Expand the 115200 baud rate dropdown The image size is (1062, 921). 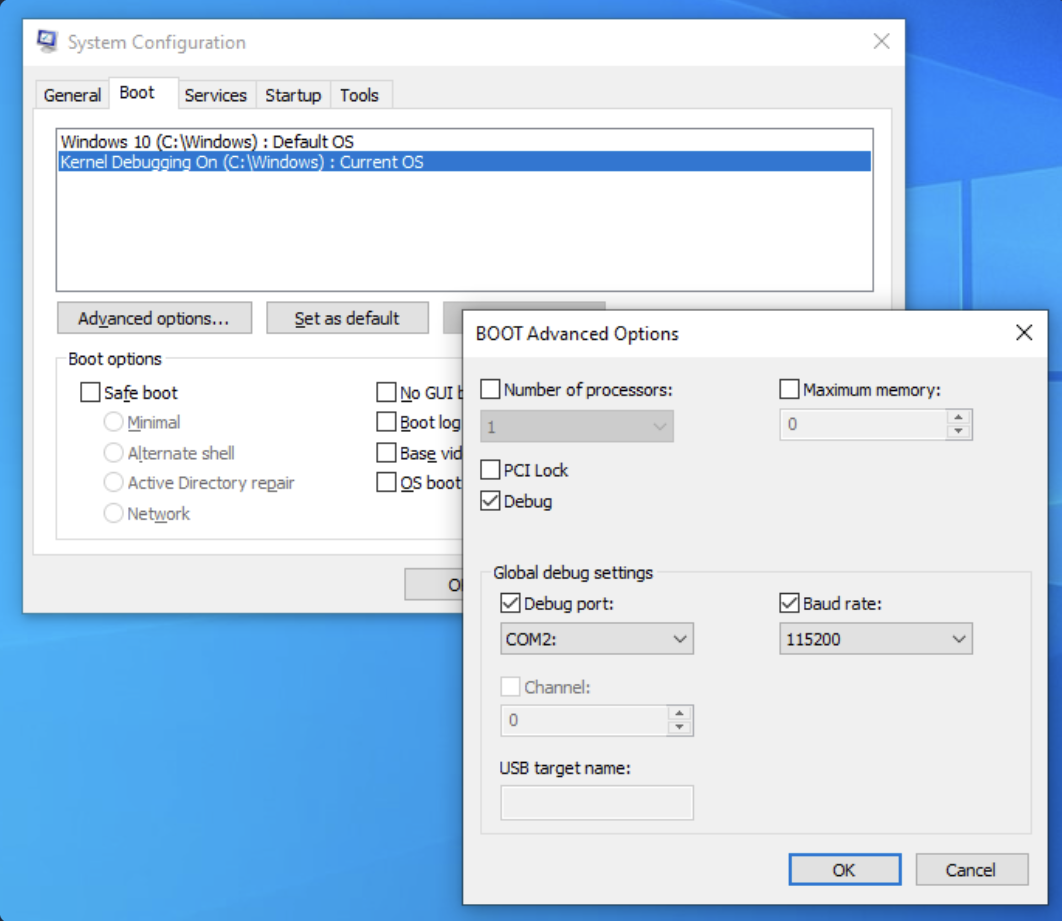(x=875, y=639)
